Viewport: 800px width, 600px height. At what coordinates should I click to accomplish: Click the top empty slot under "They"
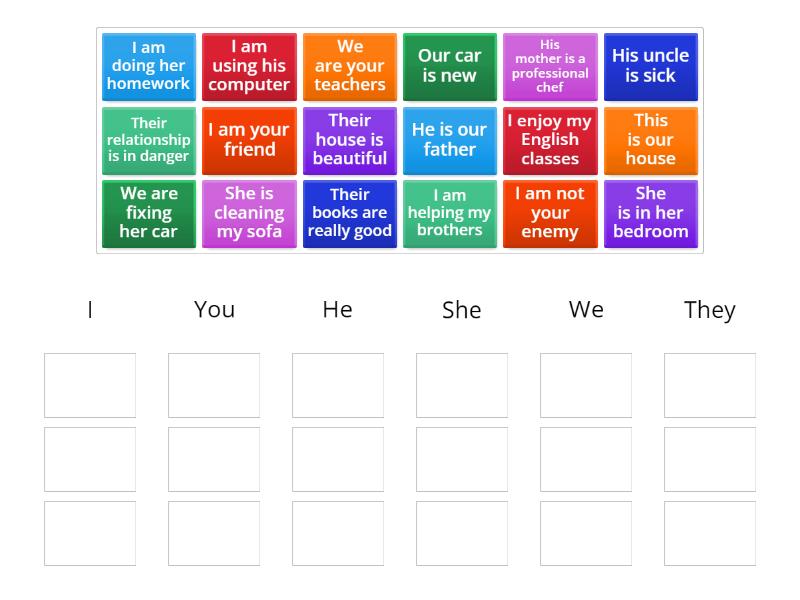point(710,385)
